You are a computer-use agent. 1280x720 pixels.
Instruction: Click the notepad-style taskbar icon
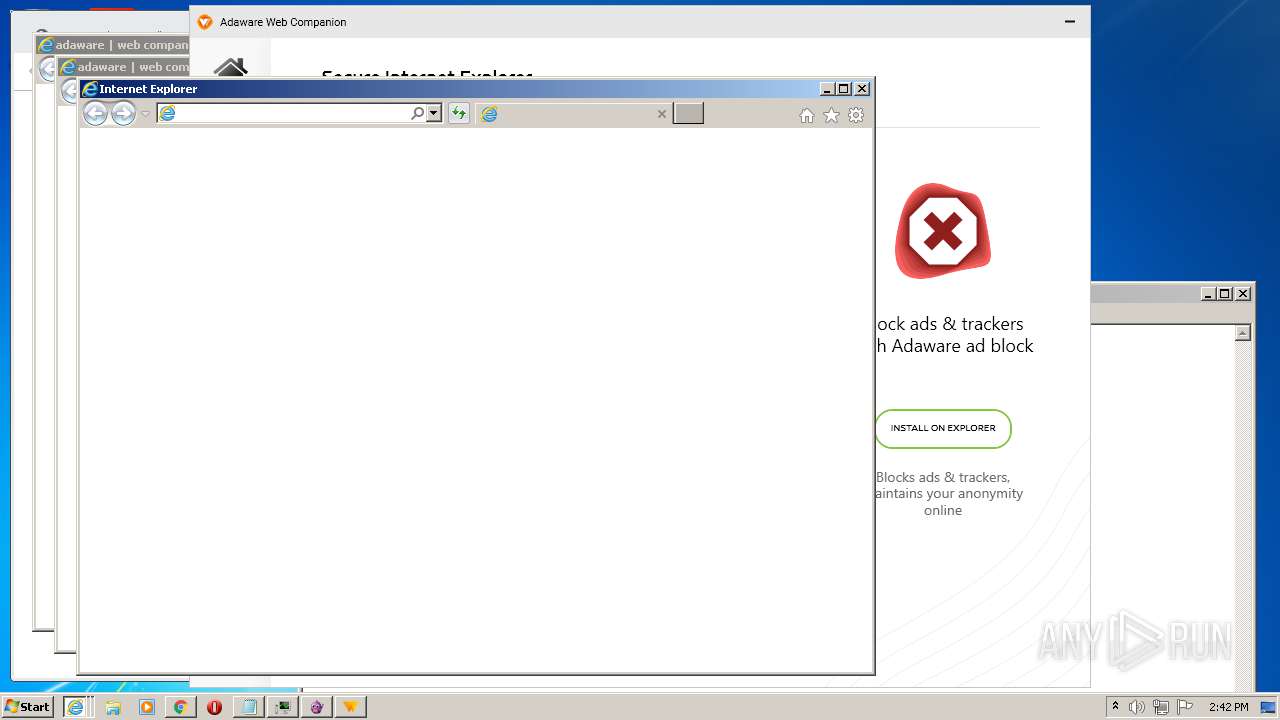click(x=248, y=707)
